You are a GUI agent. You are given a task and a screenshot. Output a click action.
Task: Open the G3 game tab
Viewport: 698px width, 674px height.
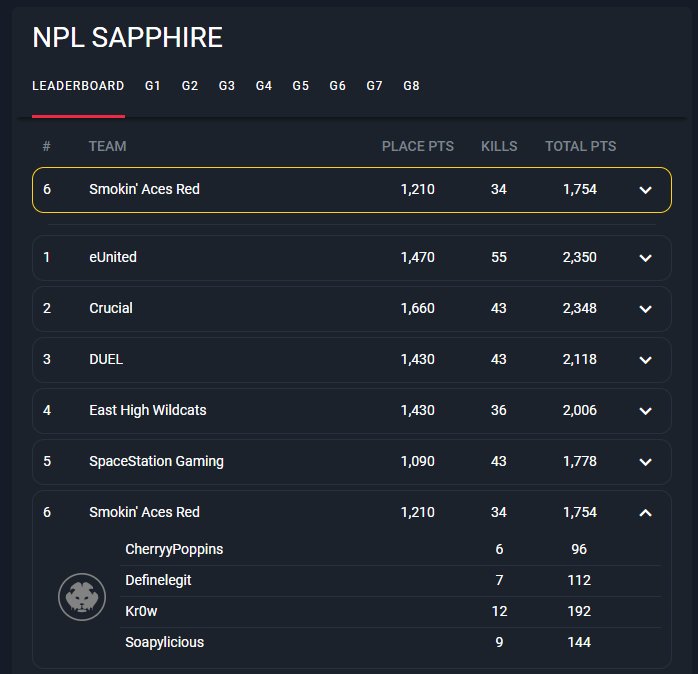[227, 85]
